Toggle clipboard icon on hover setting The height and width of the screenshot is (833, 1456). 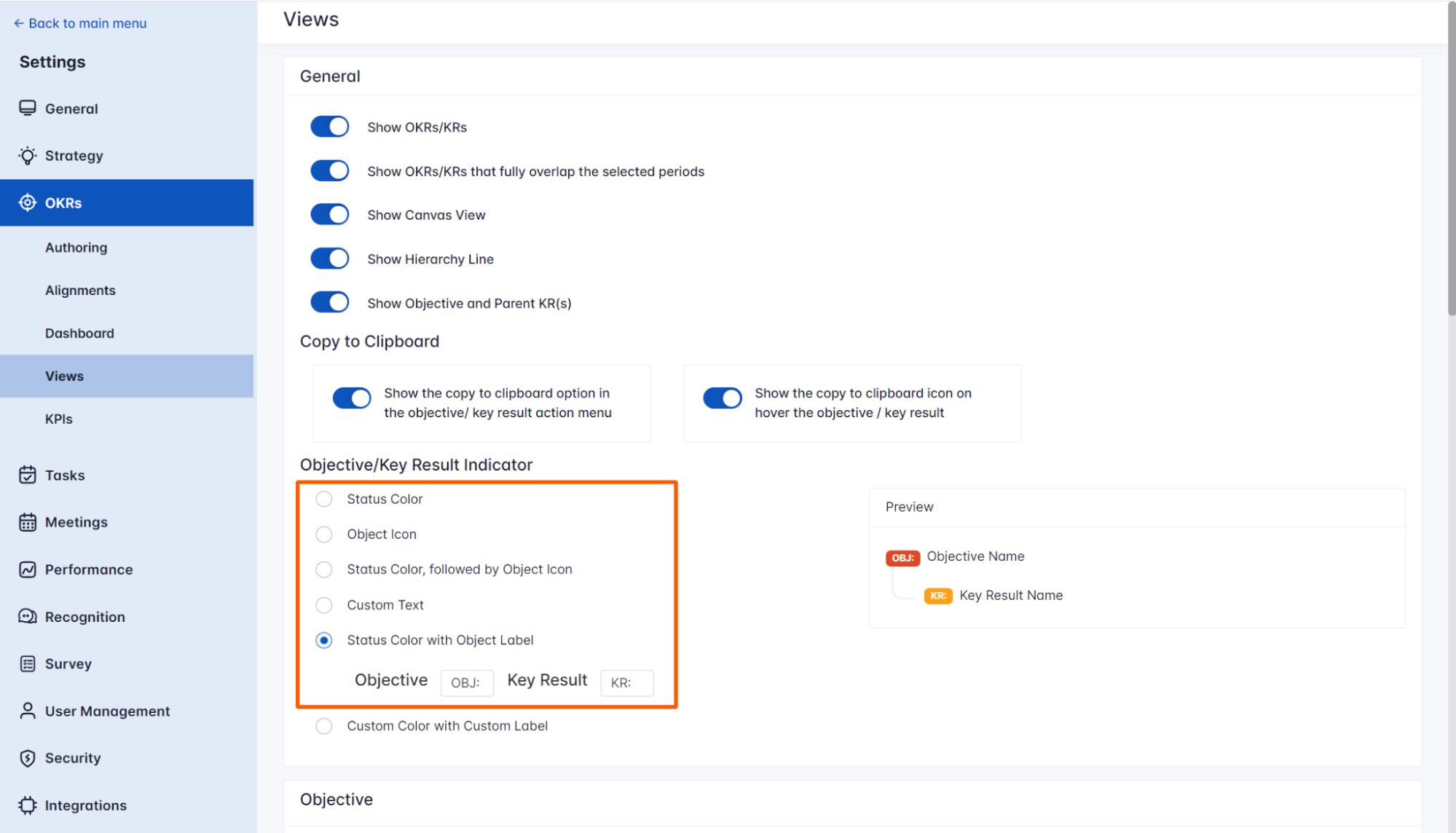pyautogui.click(x=722, y=398)
